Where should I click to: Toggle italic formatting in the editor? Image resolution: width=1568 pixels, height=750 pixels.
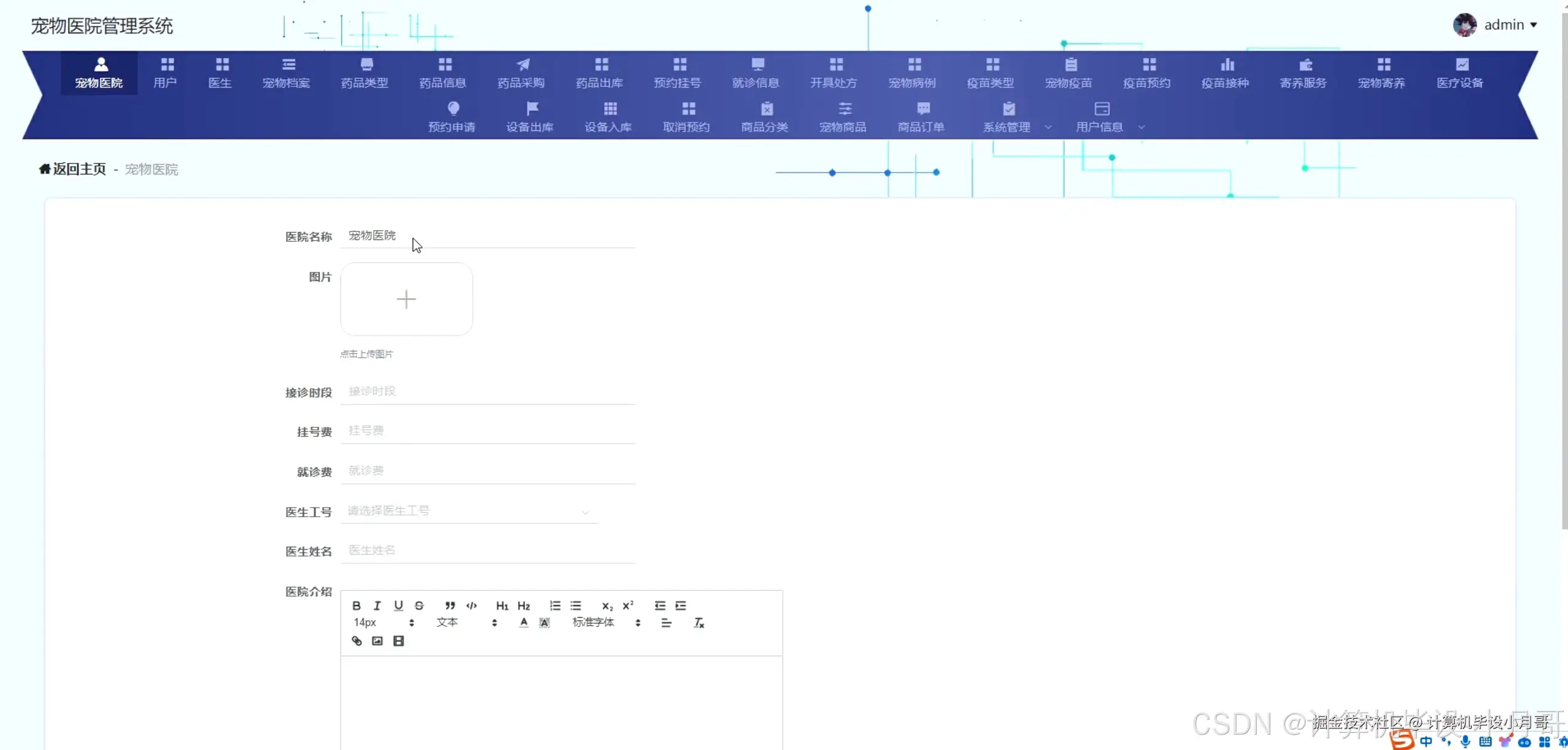(x=377, y=606)
